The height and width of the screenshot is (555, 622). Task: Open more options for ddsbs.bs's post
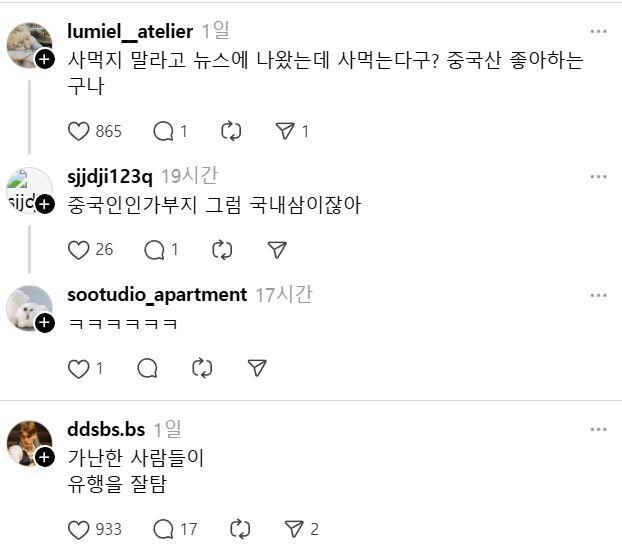598,430
